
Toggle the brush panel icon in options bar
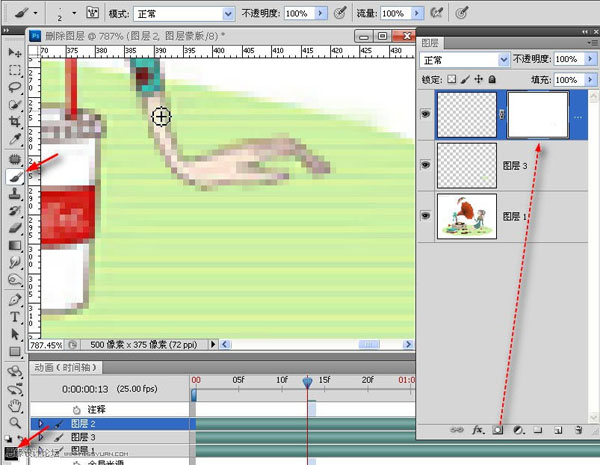(x=91, y=15)
